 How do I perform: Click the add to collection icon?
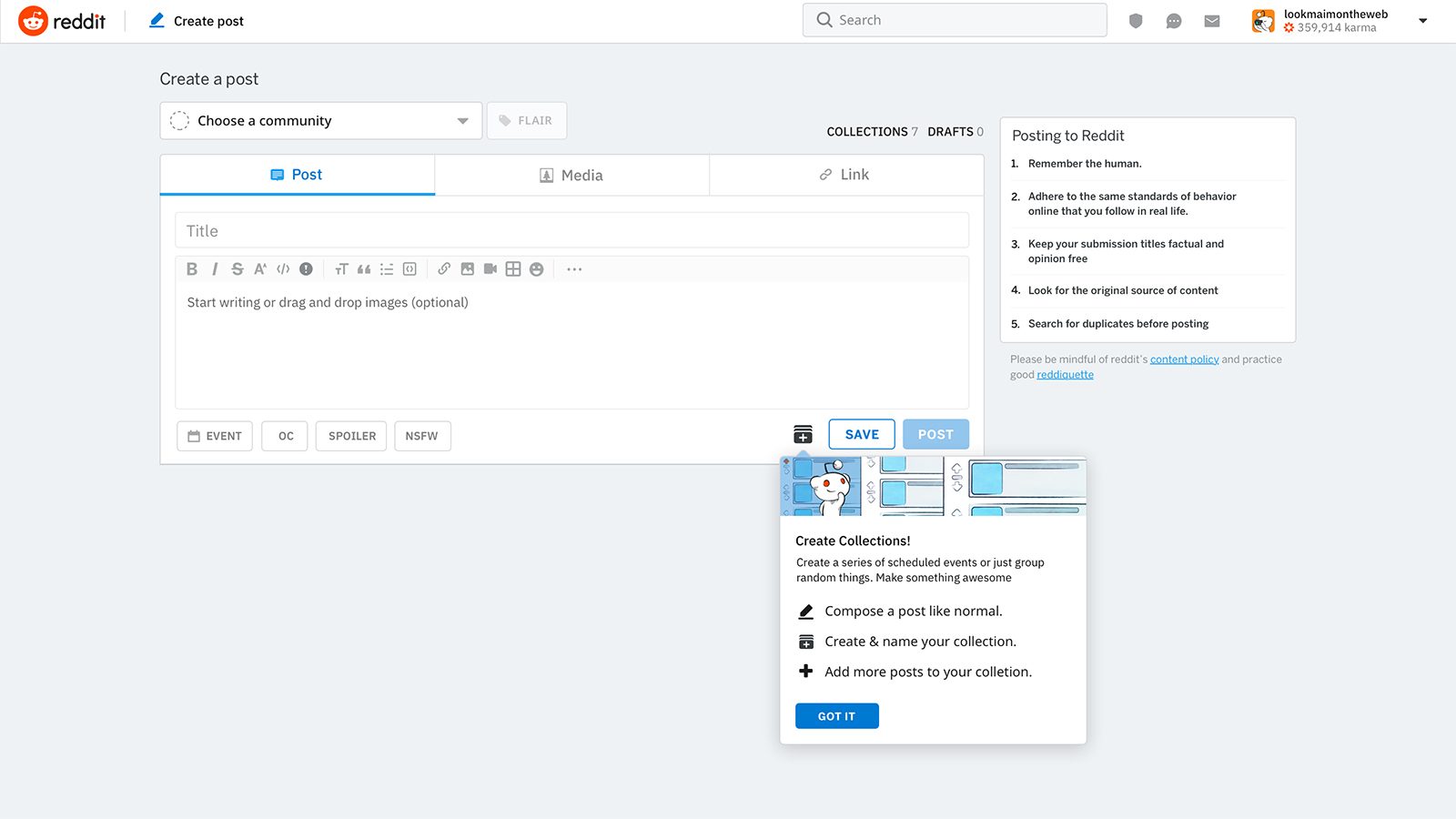pos(803,435)
